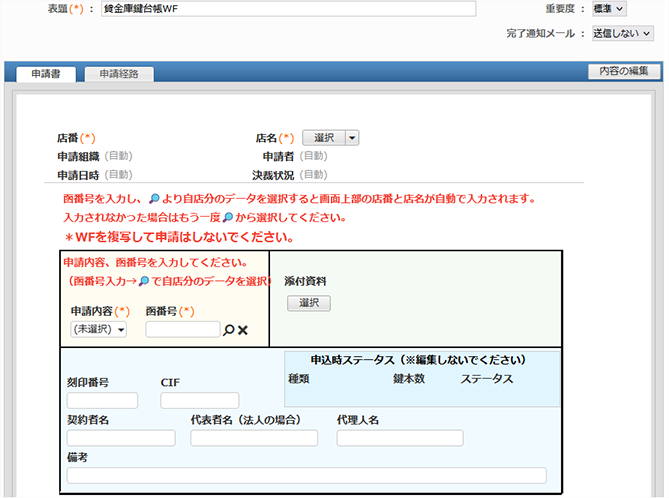
Task: Click the 契約者名 text box
Action: point(120,438)
